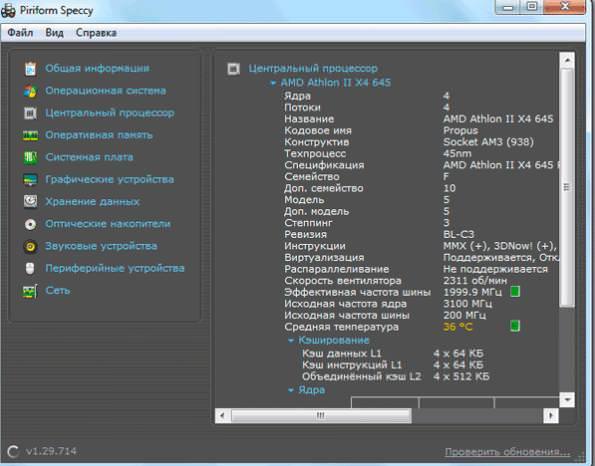Image resolution: width=595 pixels, height=466 pixels.
Task: Click the Периферийные устройства mouse icon
Action: click(30, 268)
